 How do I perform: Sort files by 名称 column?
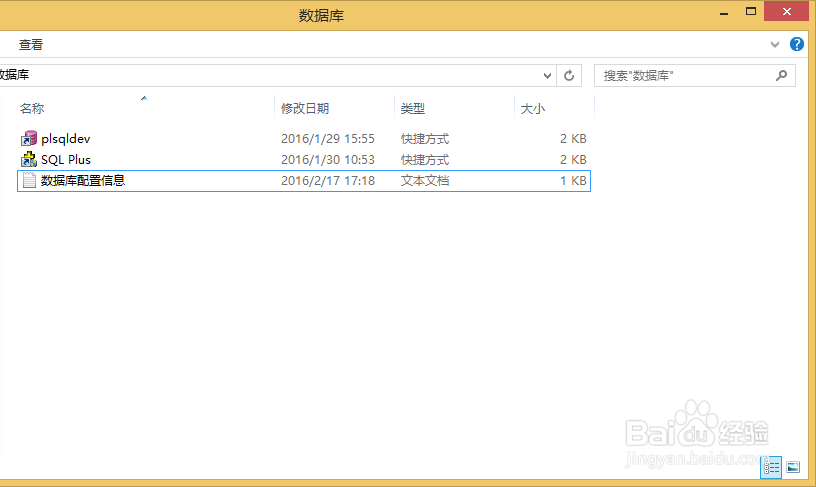tap(32, 108)
